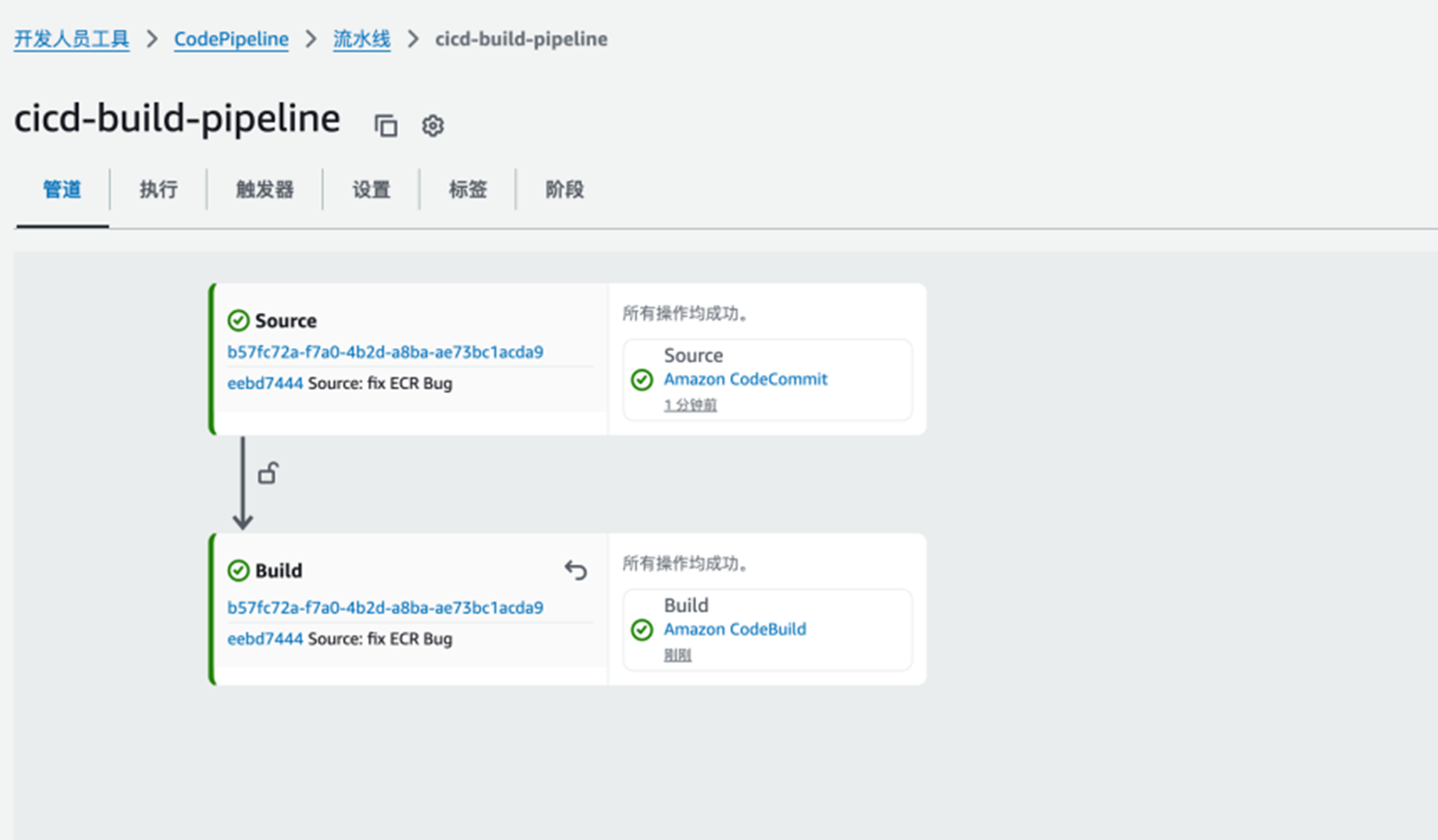This screenshot has height=840, width=1438.
Task: Switch to the 执行 tab
Action: click(158, 190)
